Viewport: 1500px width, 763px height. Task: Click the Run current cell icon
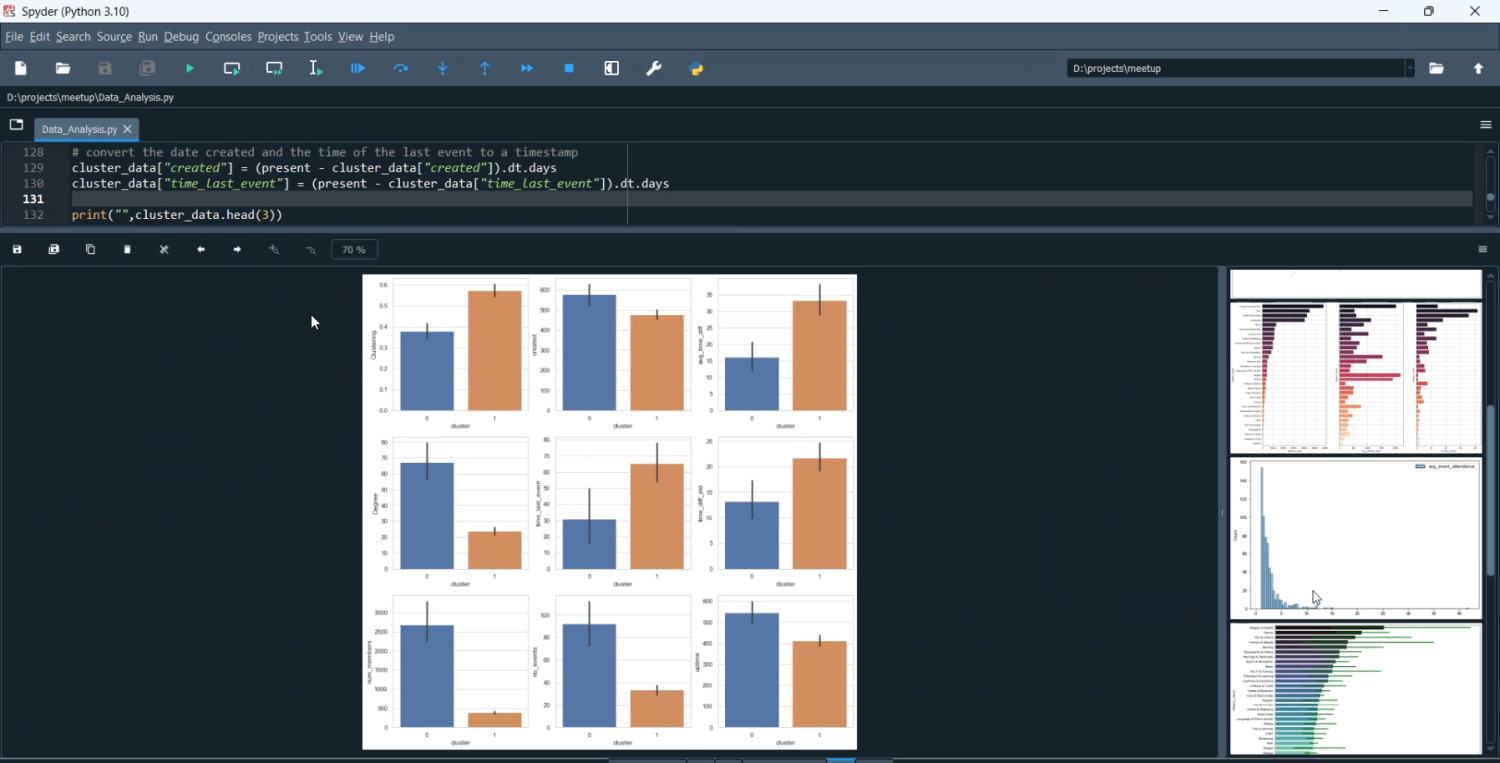[232, 69]
